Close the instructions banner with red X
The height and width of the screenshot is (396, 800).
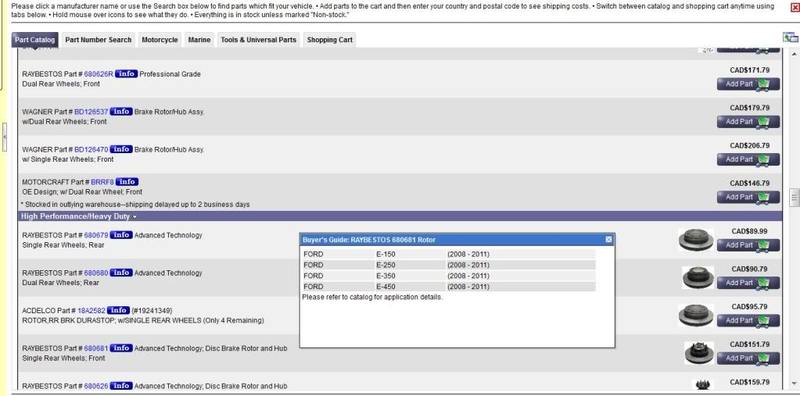[x=794, y=7]
